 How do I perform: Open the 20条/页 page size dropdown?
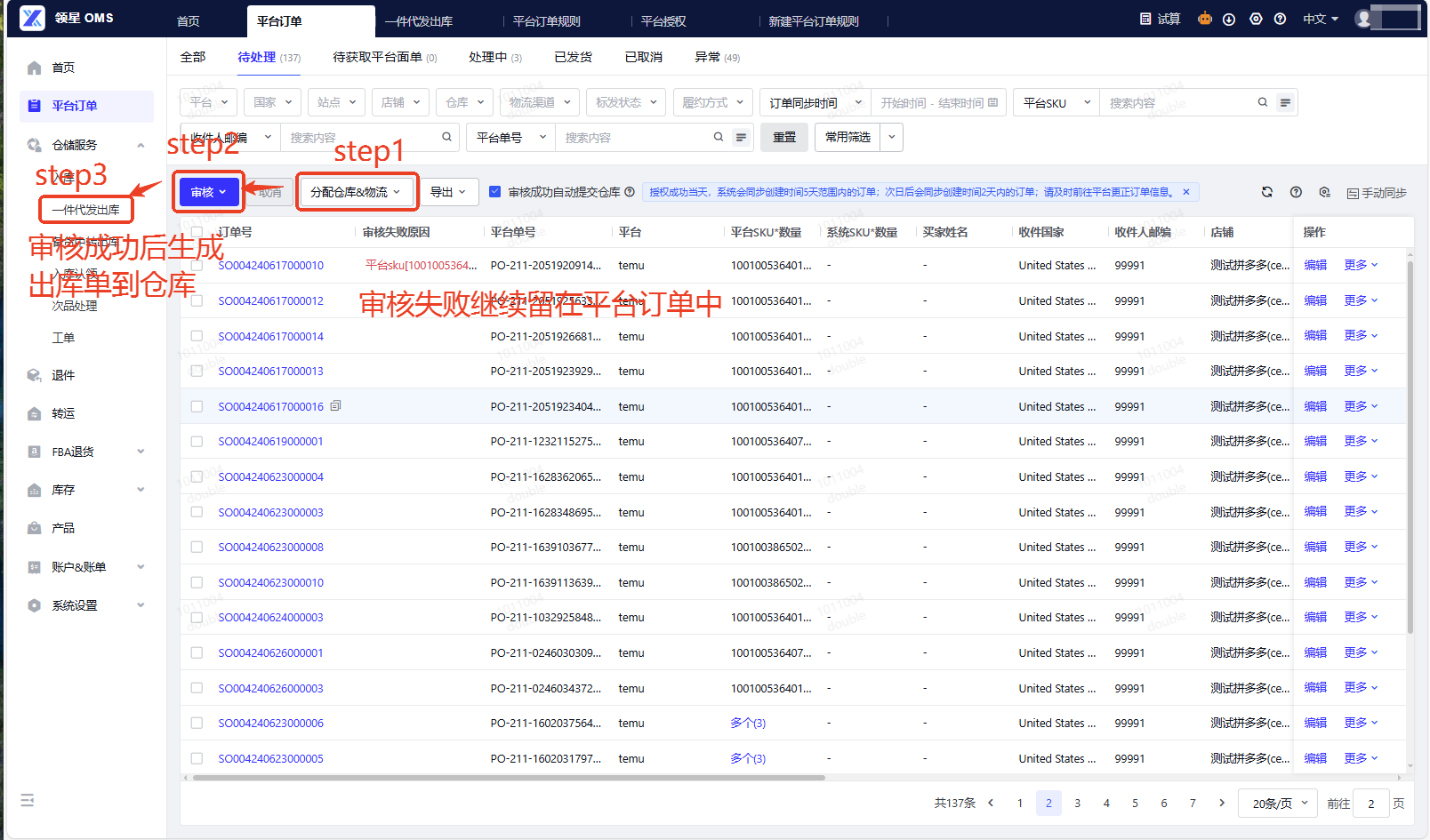tap(1280, 803)
